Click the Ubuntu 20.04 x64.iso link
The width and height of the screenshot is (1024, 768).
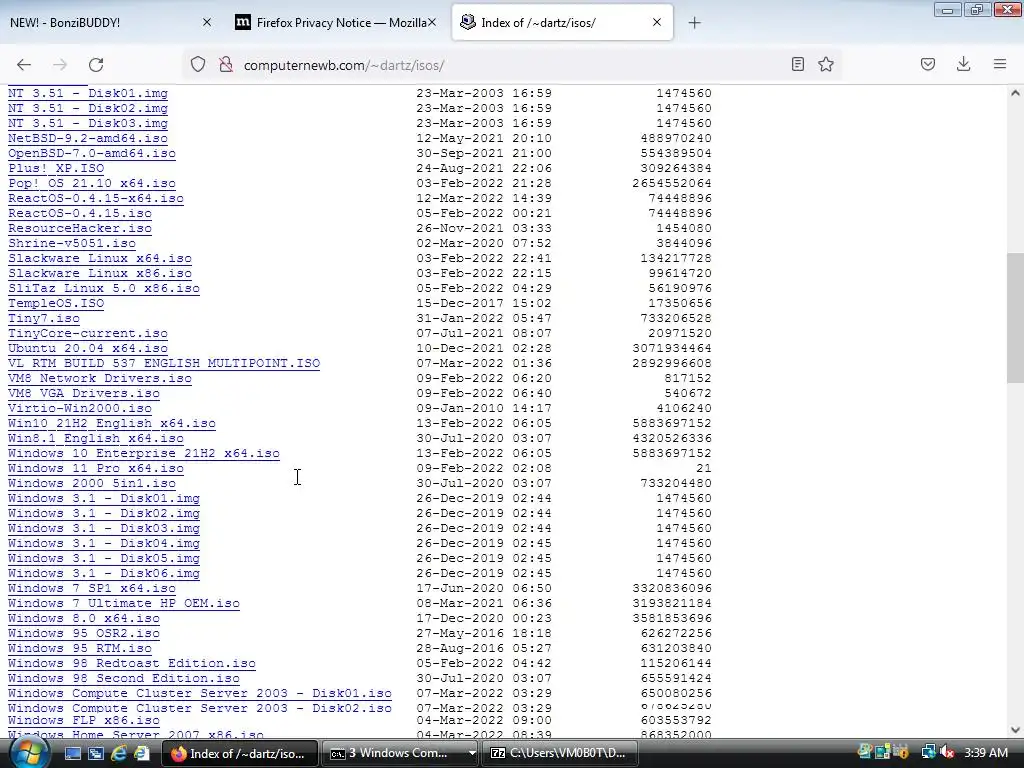[88, 349]
